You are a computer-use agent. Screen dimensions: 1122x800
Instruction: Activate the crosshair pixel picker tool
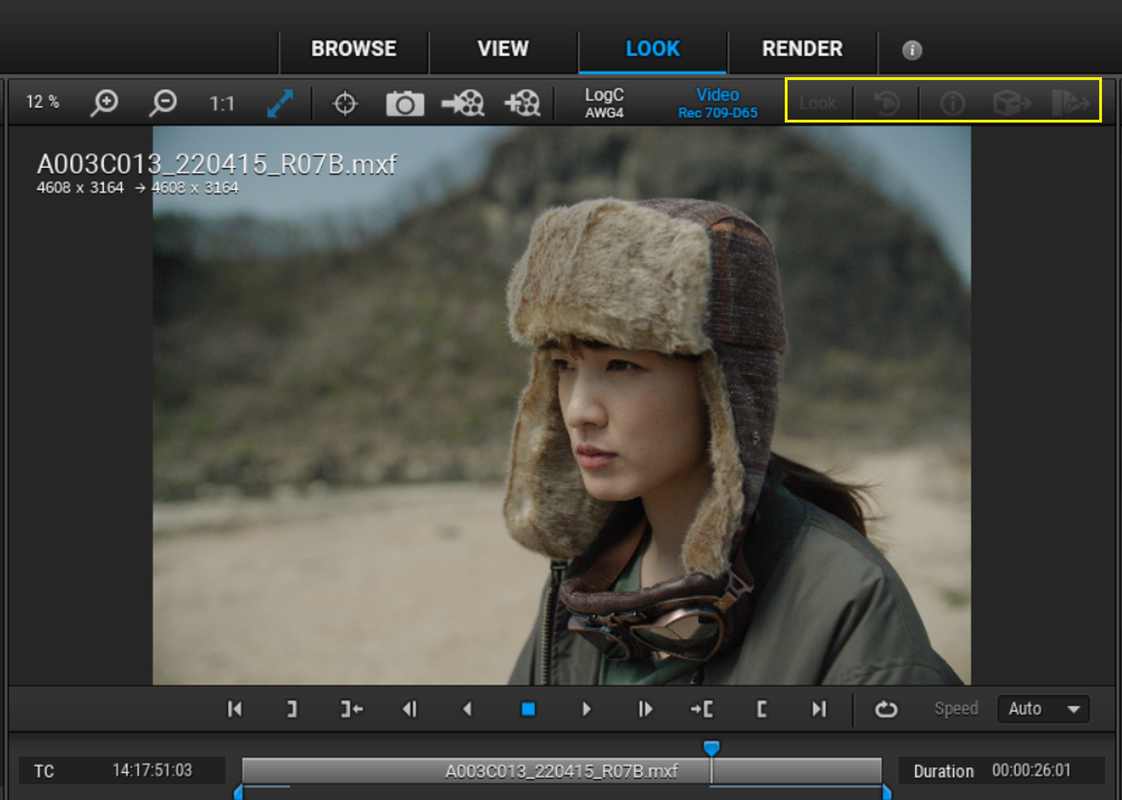click(345, 103)
